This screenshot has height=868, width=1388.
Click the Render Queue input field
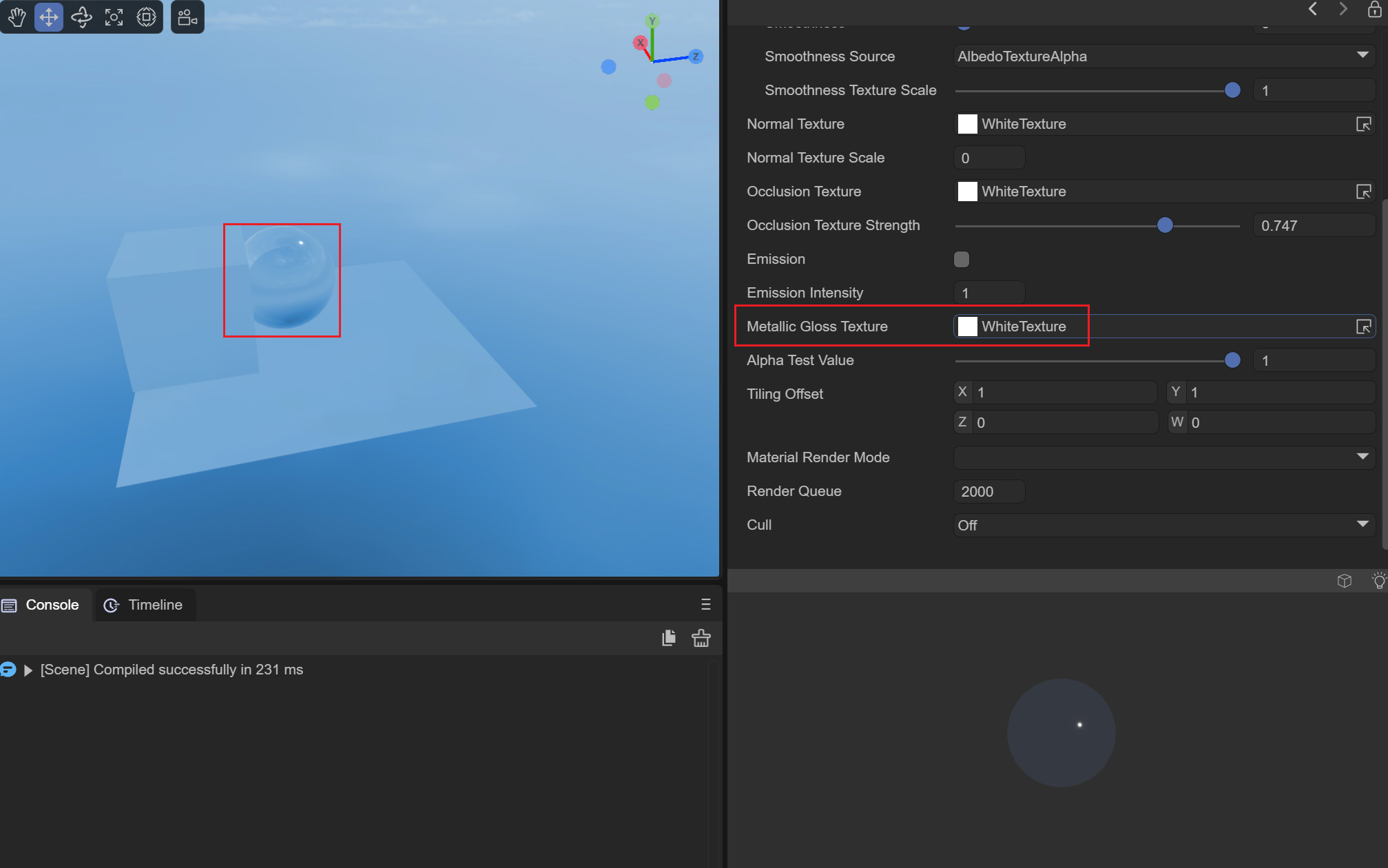pos(989,491)
